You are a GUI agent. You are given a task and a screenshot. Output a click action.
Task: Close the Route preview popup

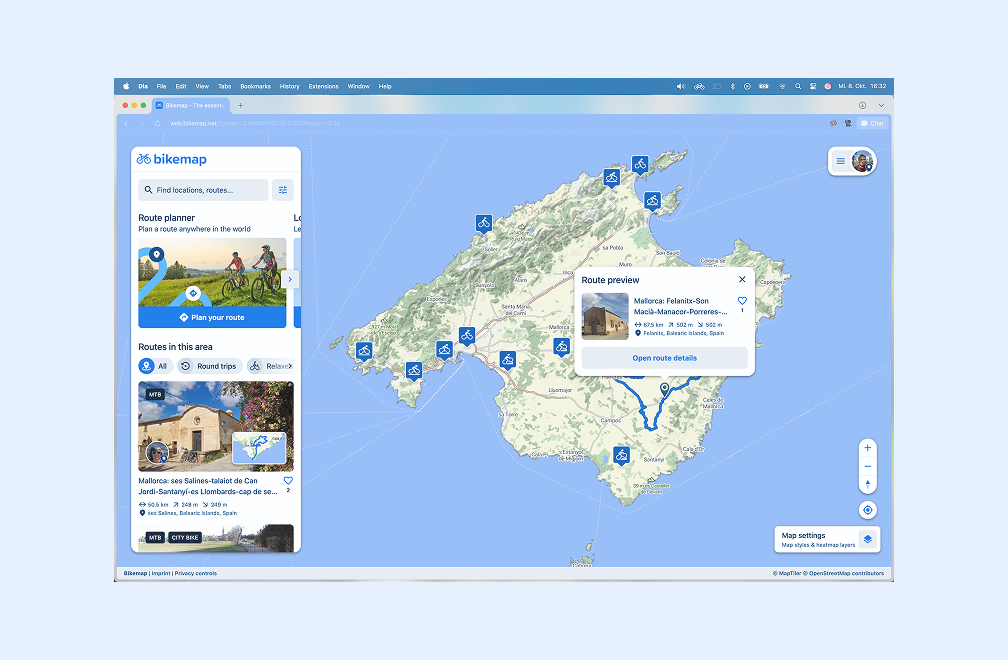point(742,280)
